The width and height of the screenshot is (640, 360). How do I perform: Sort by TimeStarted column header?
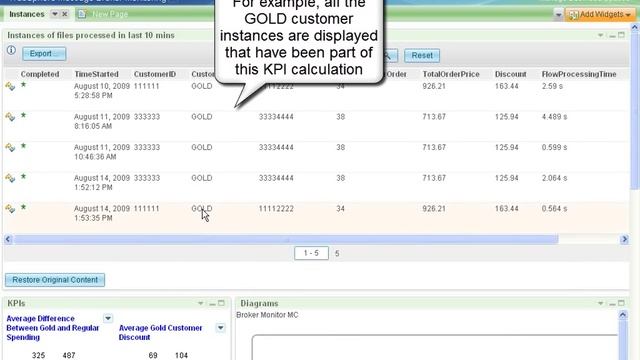pyautogui.click(x=96, y=74)
